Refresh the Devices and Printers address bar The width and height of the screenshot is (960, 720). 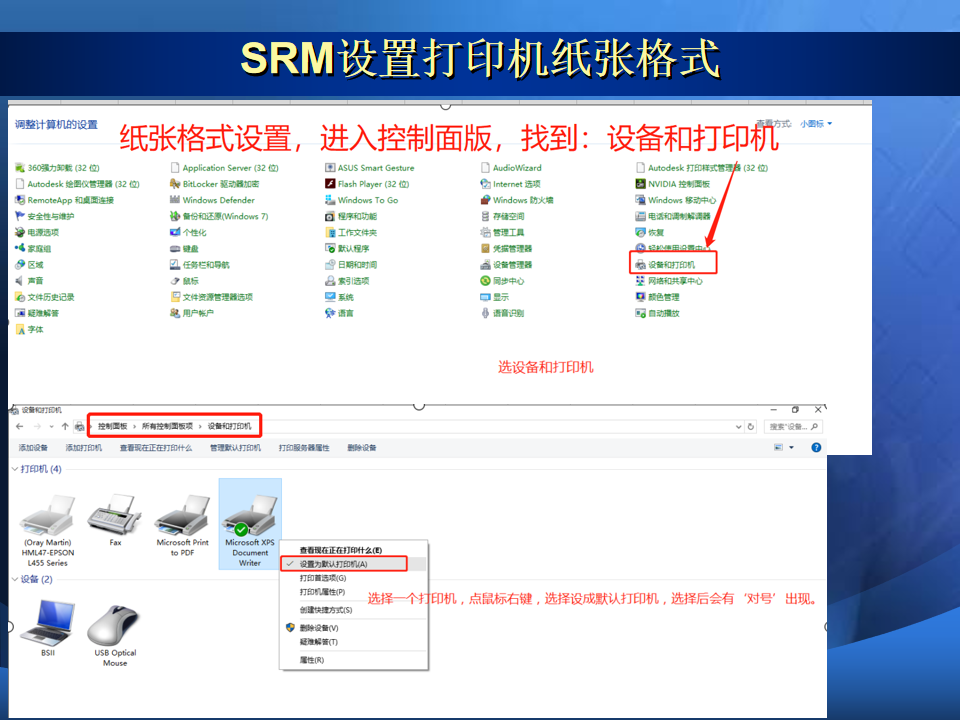click(x=751, y=427)
